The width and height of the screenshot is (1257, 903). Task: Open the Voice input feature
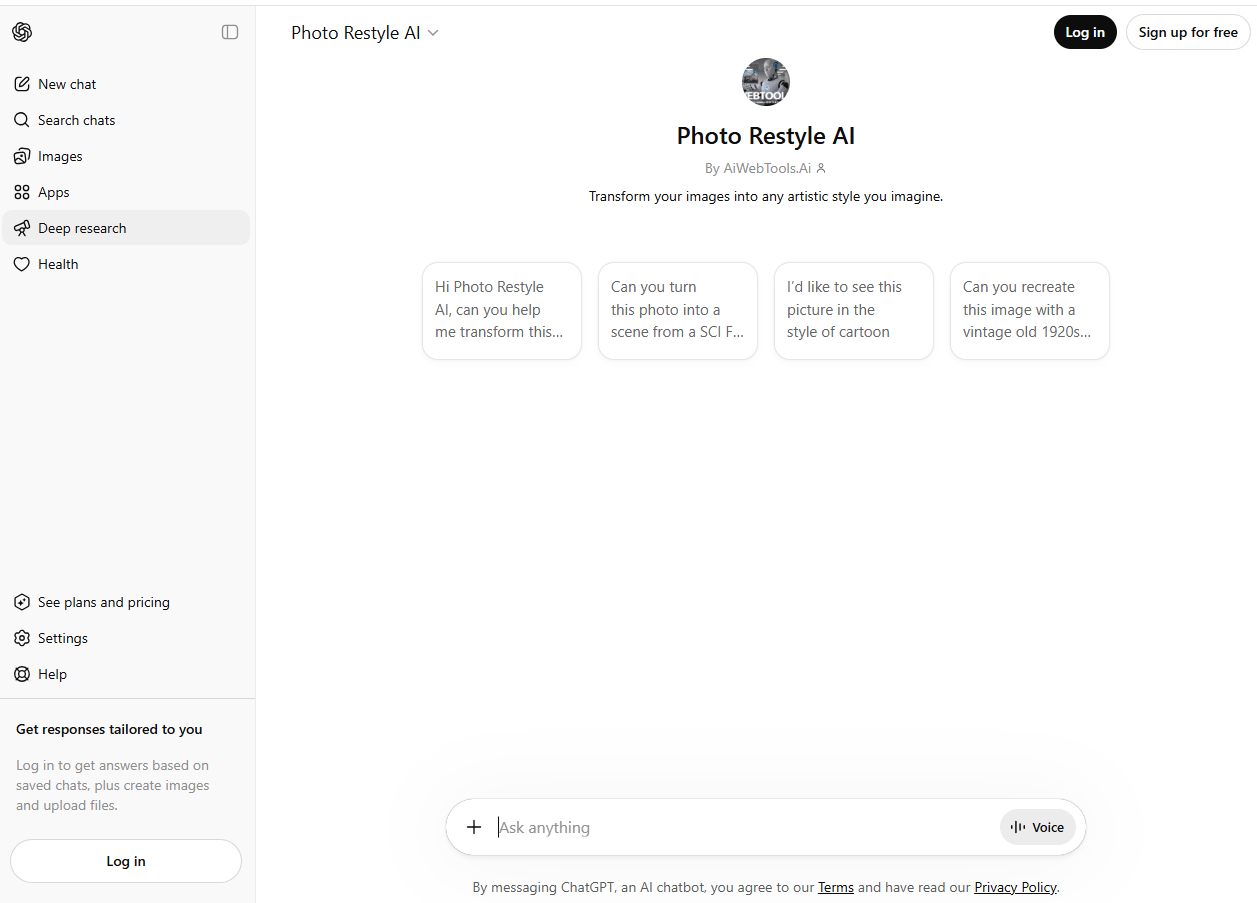click(1037, 827)
